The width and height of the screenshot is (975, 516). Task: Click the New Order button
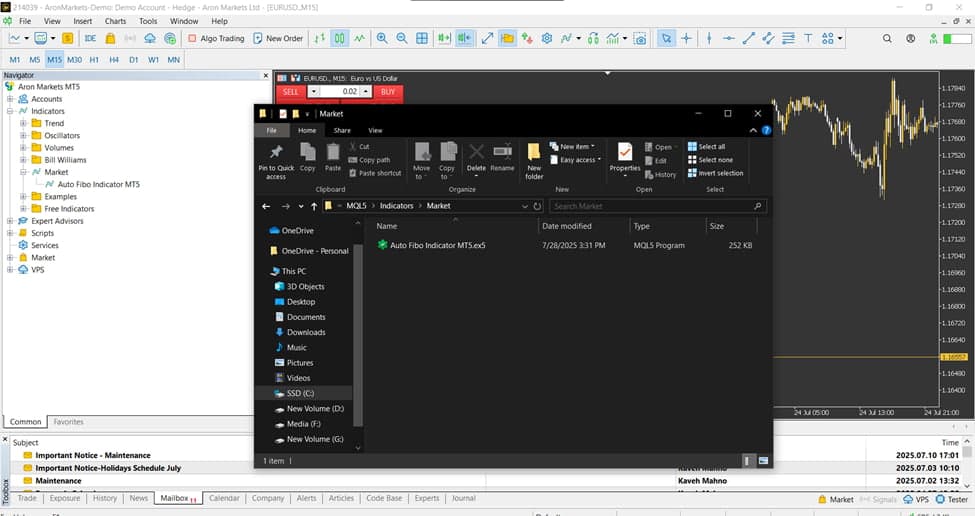click(277, 38)
